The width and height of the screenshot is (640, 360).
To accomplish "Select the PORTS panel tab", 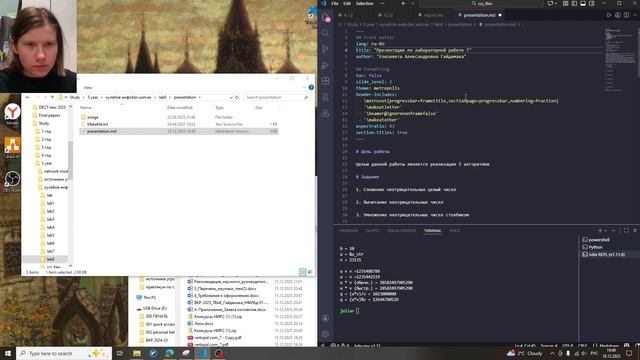I will pyautogui.click(x=454, y=231).
